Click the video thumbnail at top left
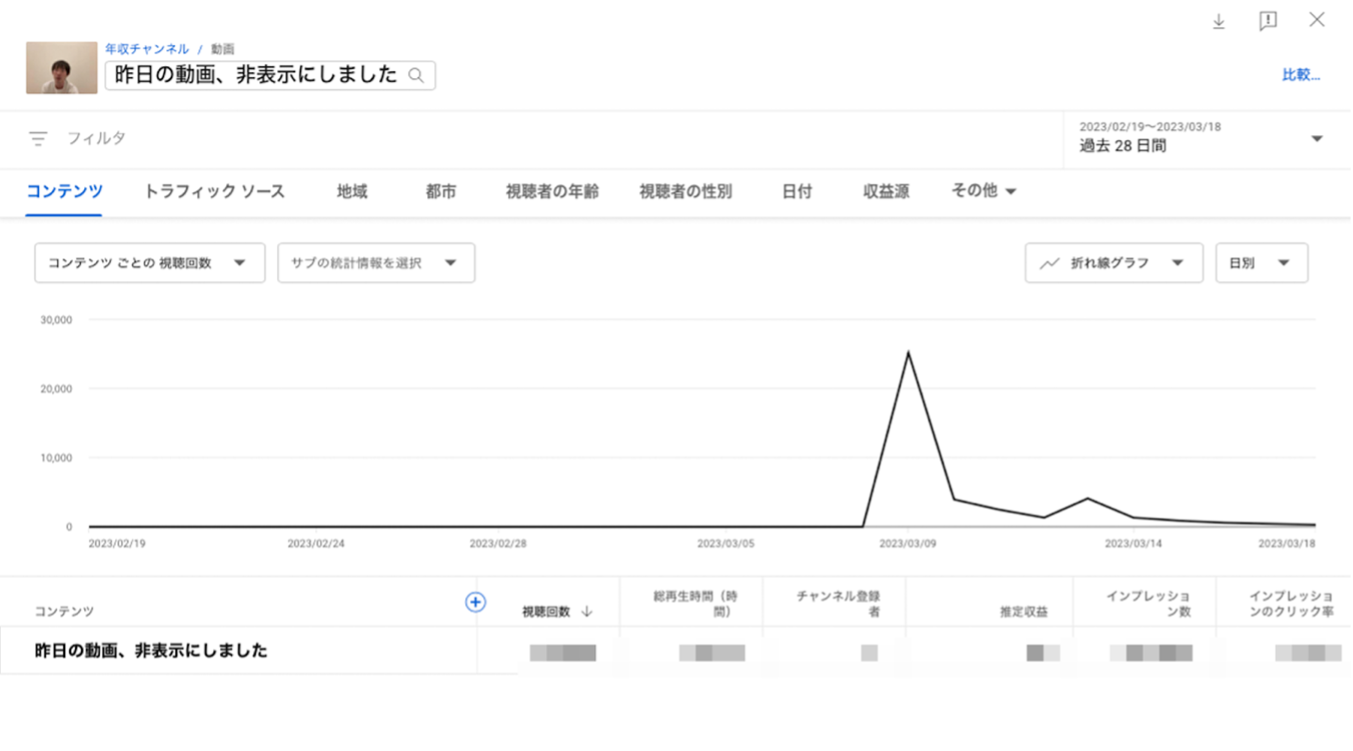 coord(62,68)
